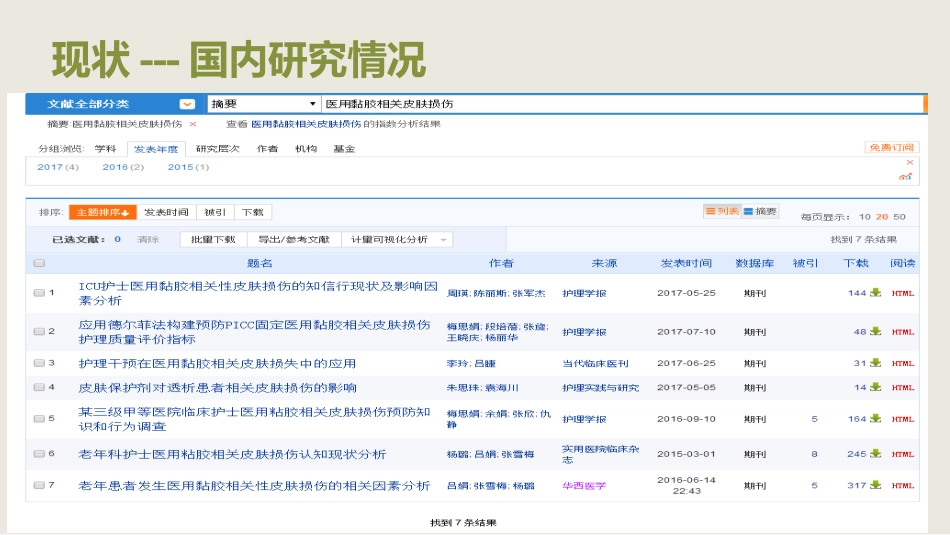Open HTML reading for row 3

[x=903, y=364]
